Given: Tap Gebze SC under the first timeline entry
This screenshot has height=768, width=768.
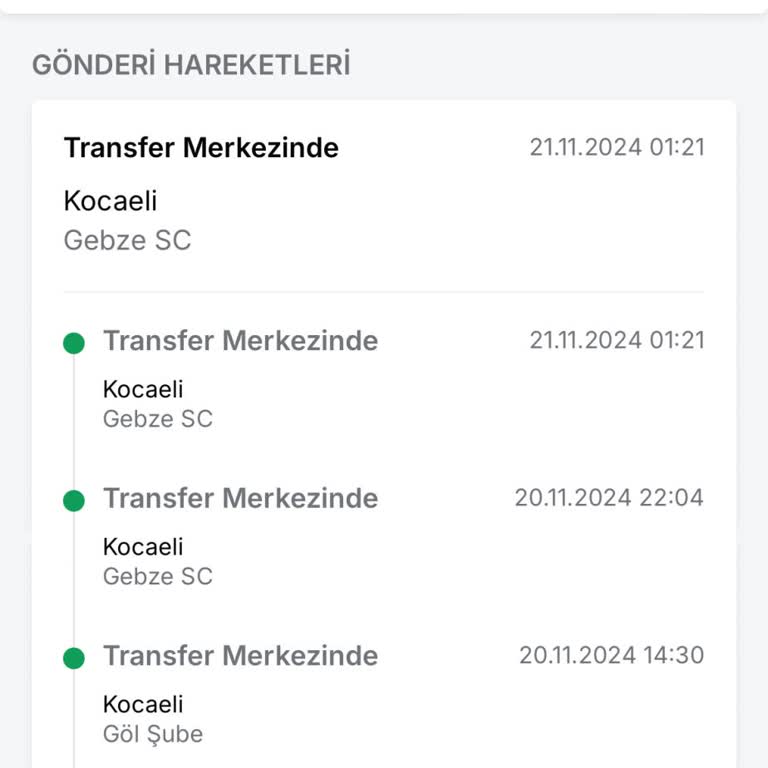Looking at the screenshot, I should pyautogui.click(x=158, y=419).
